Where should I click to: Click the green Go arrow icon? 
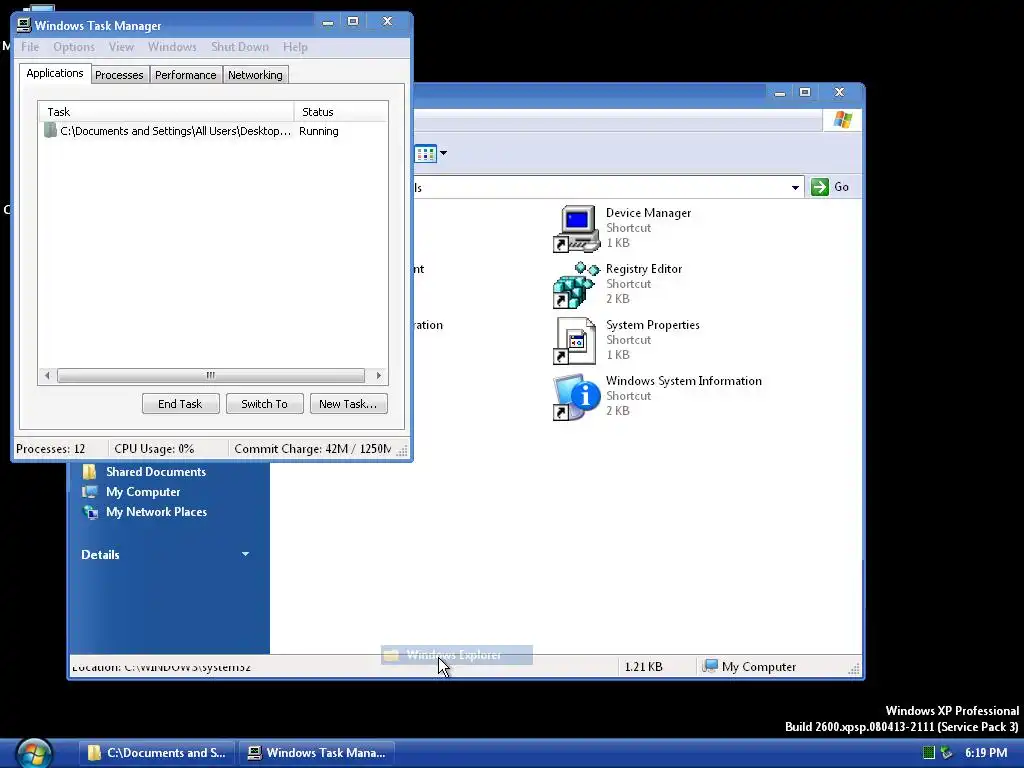tap(820, 187)
